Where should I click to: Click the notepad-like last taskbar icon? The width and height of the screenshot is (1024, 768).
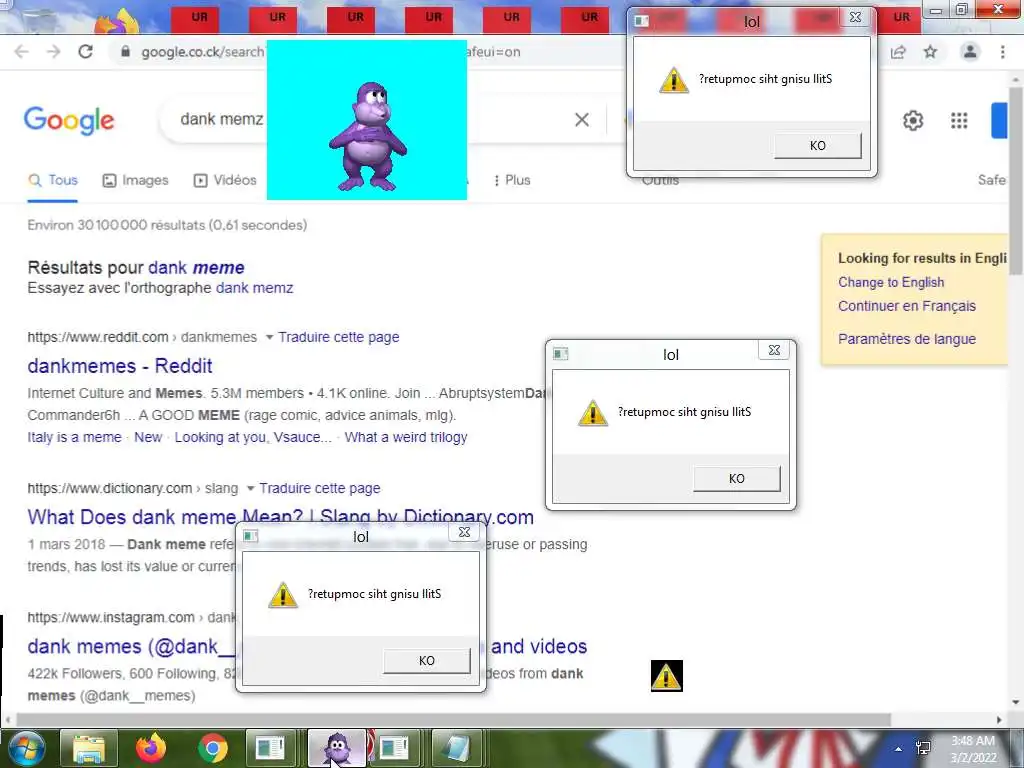(x=455, y=748)
